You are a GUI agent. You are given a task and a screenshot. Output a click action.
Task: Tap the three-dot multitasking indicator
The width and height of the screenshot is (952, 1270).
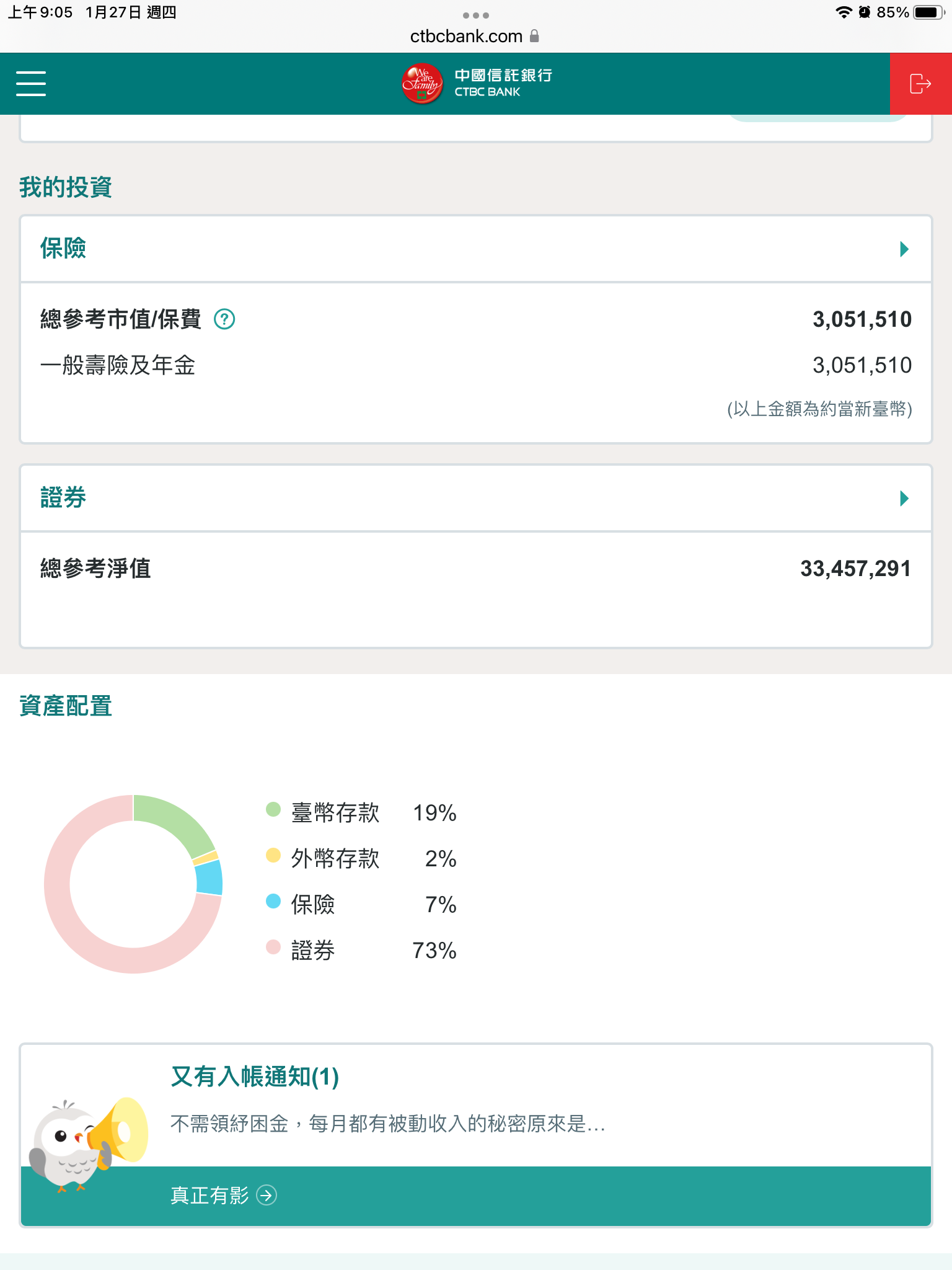click(476, 15)
